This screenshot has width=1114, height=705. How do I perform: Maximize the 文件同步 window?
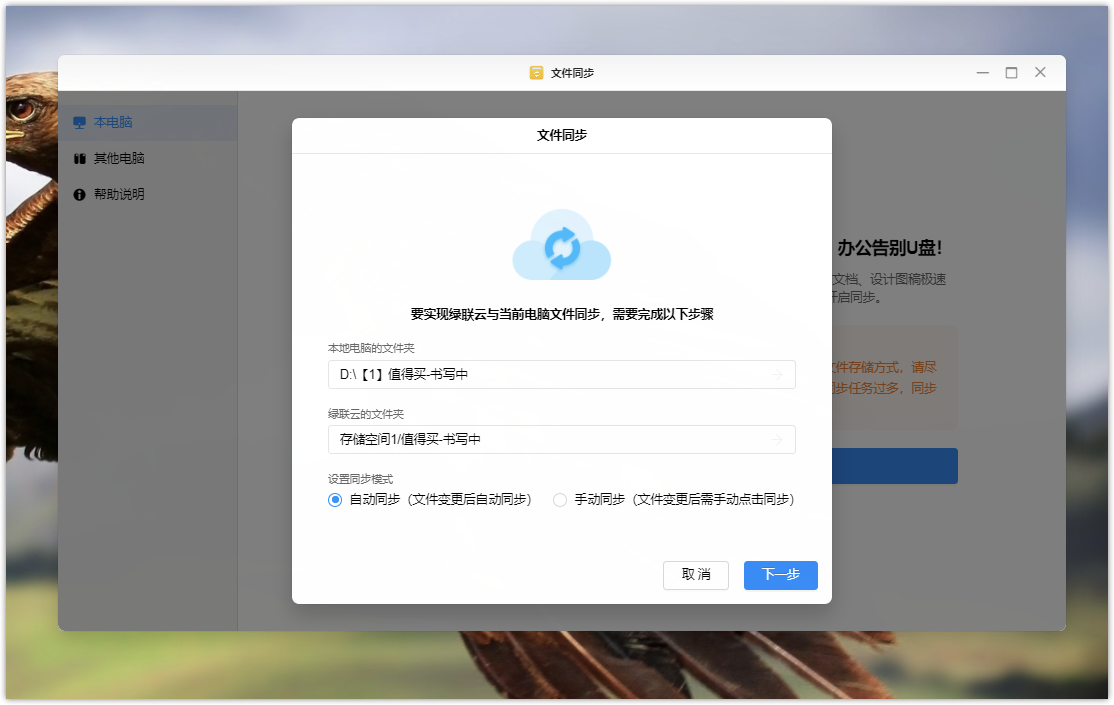click(1011, 73)
